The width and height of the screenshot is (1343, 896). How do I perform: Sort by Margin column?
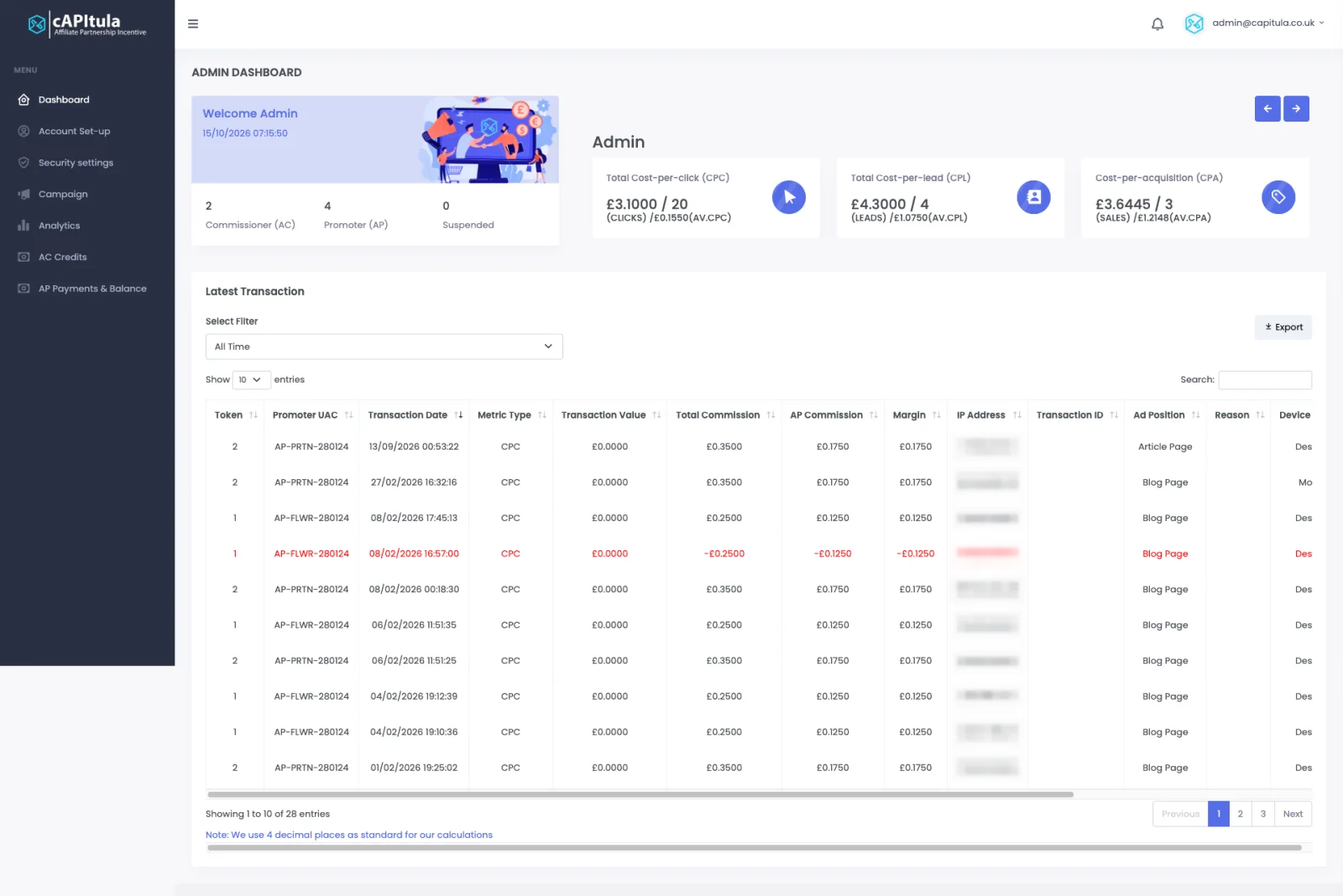point(916,415)
